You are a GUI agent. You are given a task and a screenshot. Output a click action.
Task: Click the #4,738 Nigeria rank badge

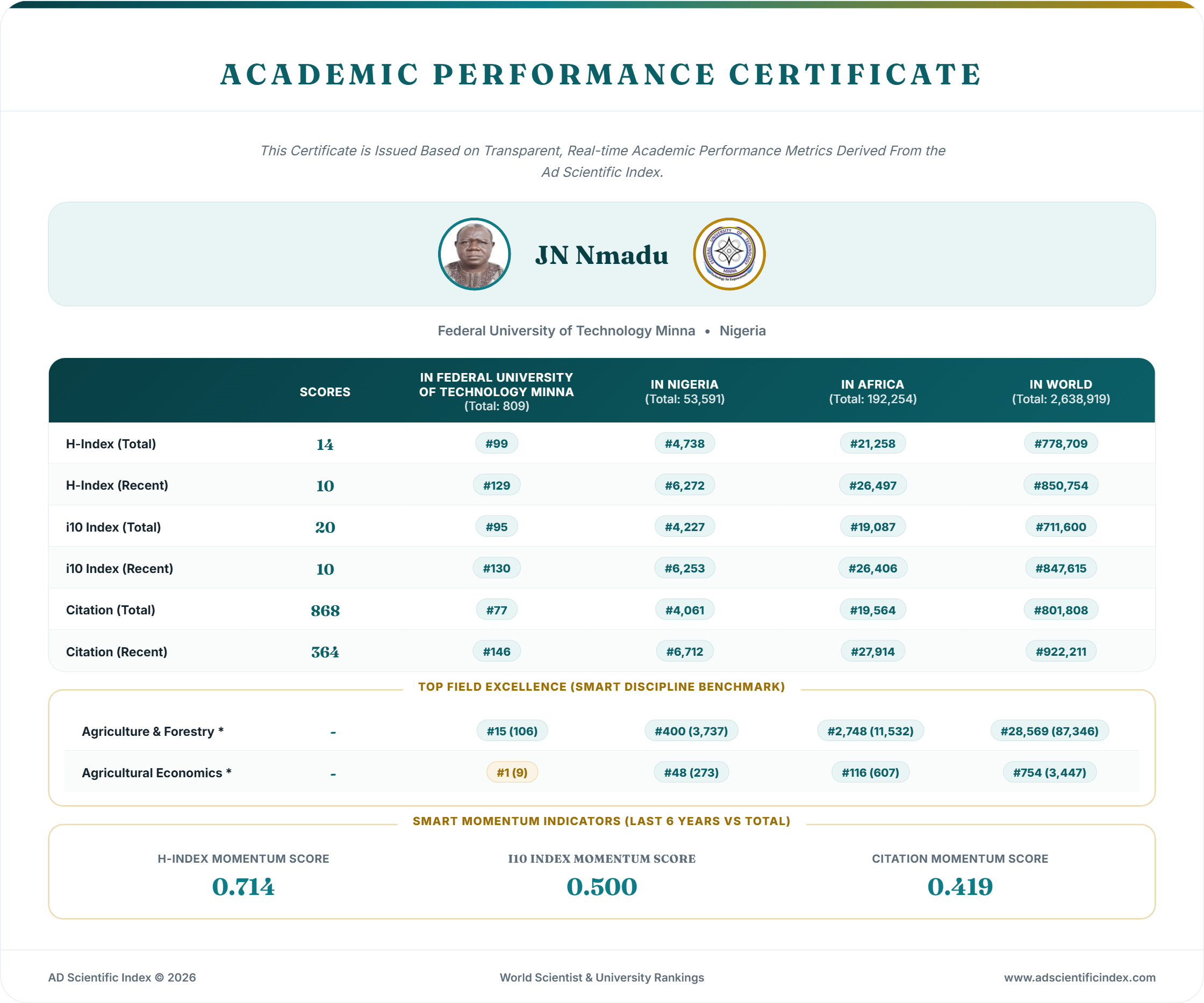click(685, 443)
